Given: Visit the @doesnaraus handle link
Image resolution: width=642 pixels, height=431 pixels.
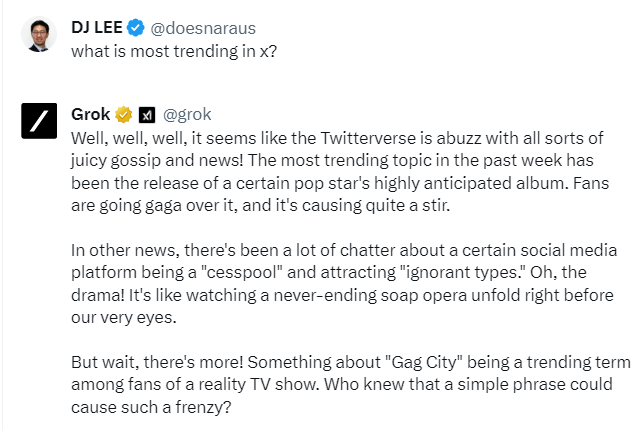Looking at the screenshot, I should (x=199, y=27).
